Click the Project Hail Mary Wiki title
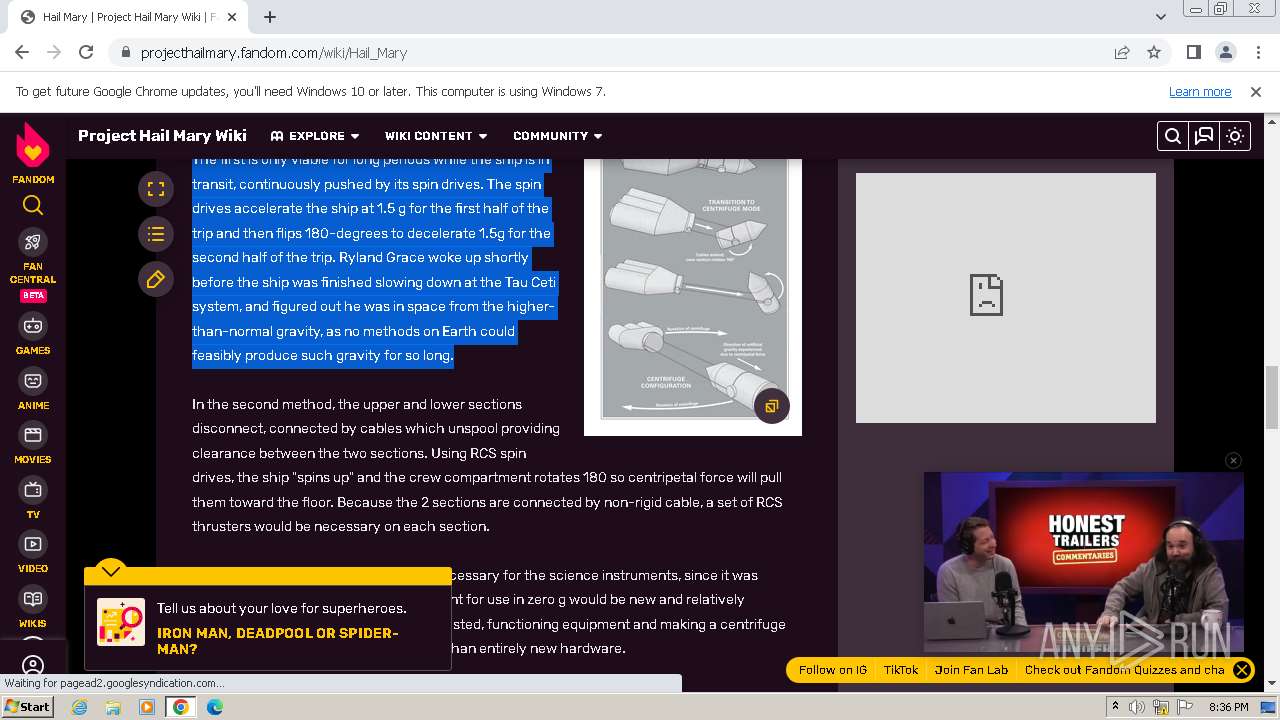Screen dimensions: 1280x720 click(x=162, y=136)
